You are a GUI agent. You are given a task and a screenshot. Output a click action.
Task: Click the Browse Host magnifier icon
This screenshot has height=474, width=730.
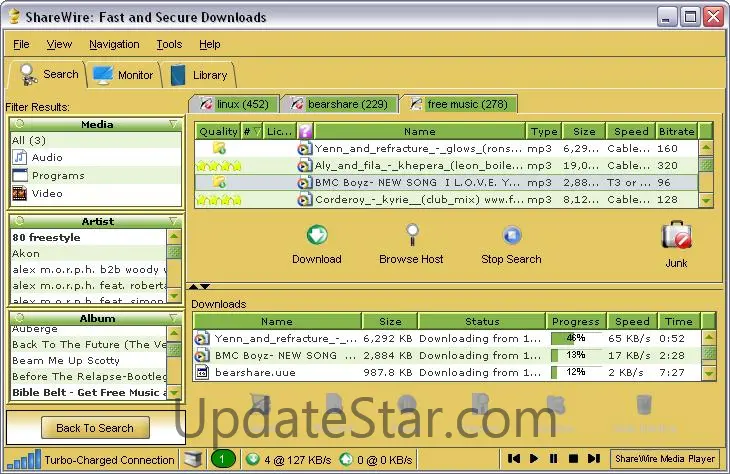point(412,234)
